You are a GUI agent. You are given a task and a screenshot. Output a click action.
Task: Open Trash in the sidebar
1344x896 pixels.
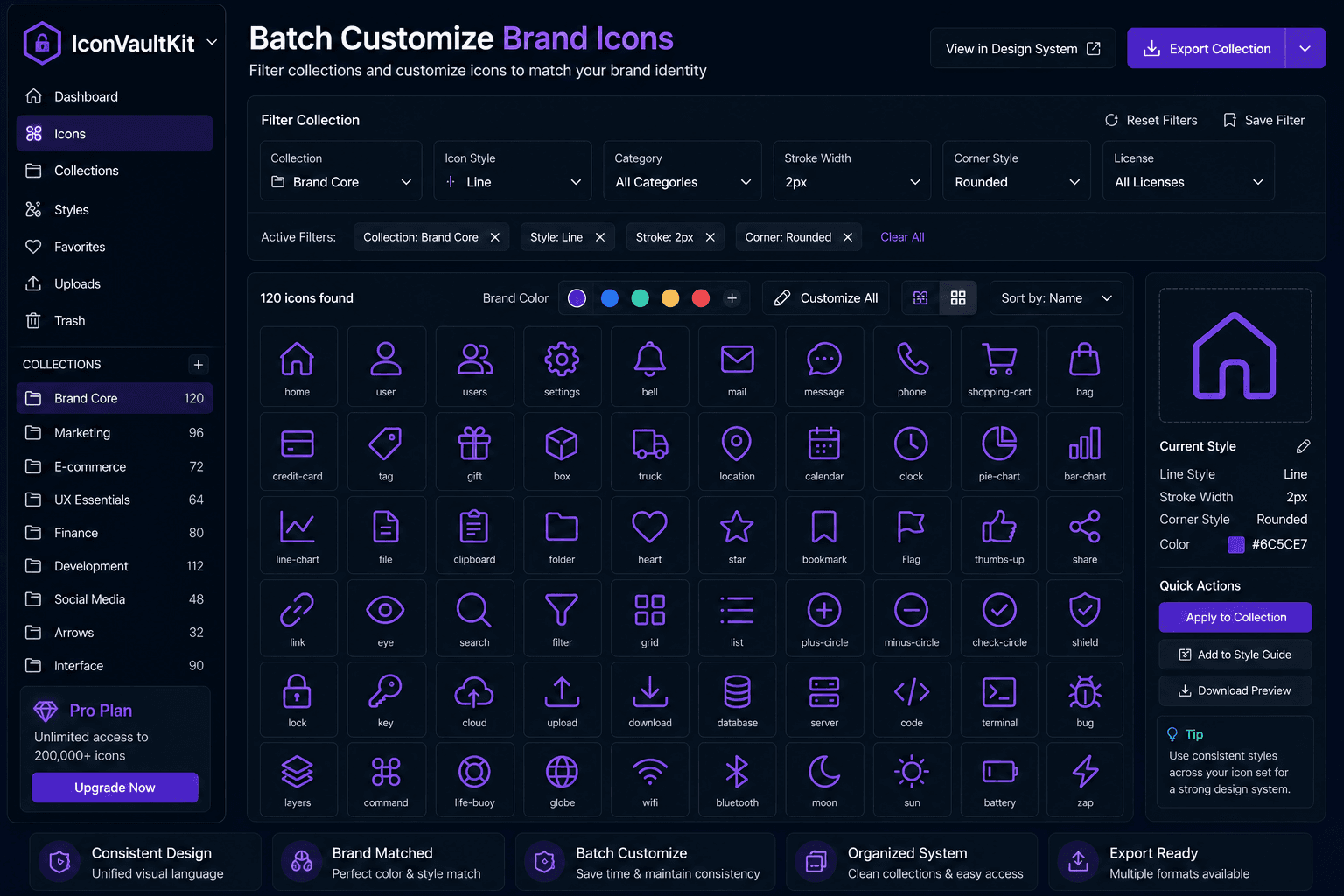[x=115, y=321]
